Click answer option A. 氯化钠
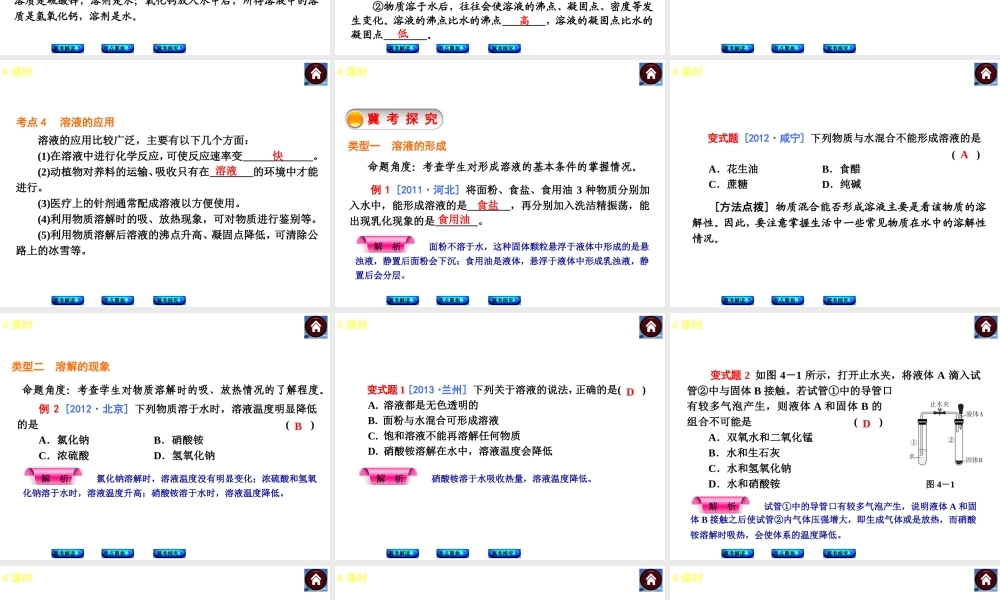The image size is (1000, 600). coord(64,440)
